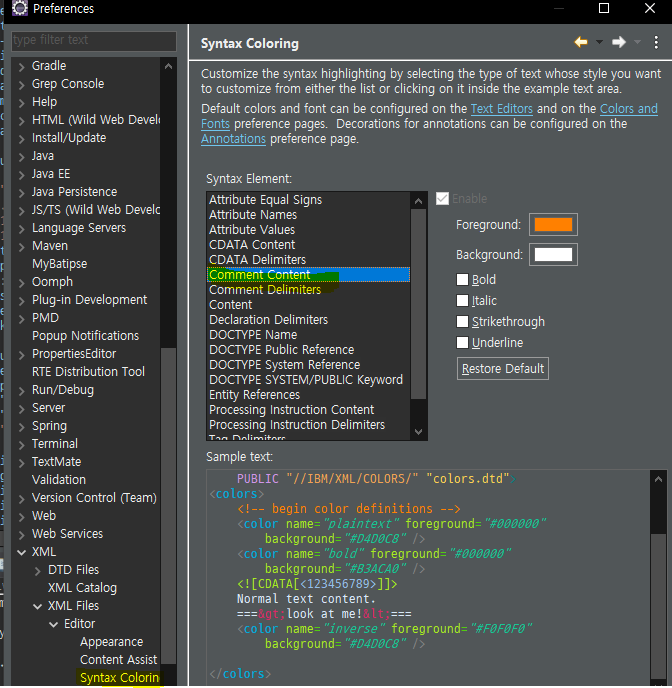The image size is (672, 688).
Task: Click the begin color definitions comment
Action: (348, 509)
